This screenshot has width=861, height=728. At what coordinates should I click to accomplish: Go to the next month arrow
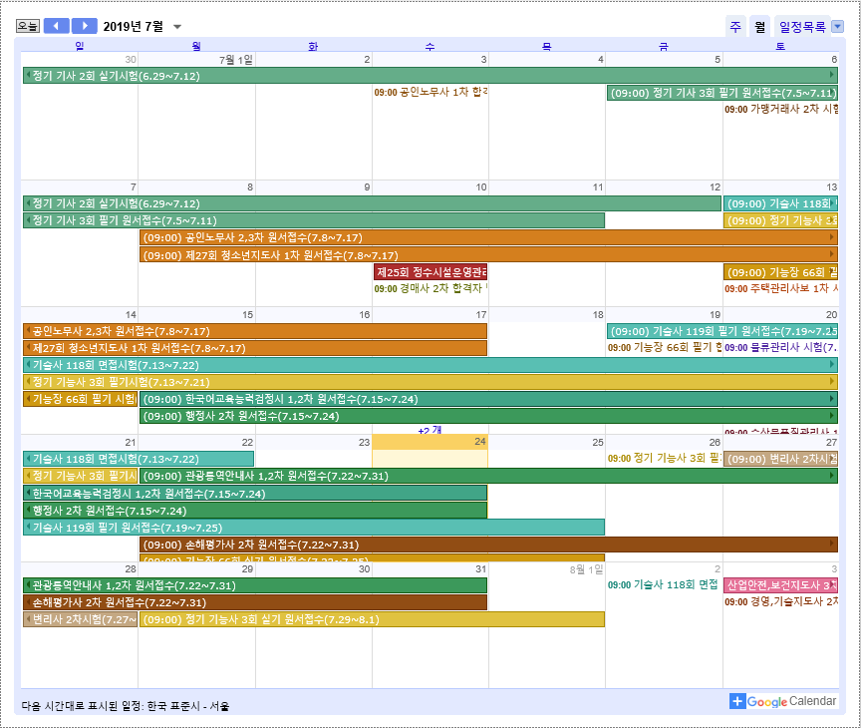click(85, 26)
